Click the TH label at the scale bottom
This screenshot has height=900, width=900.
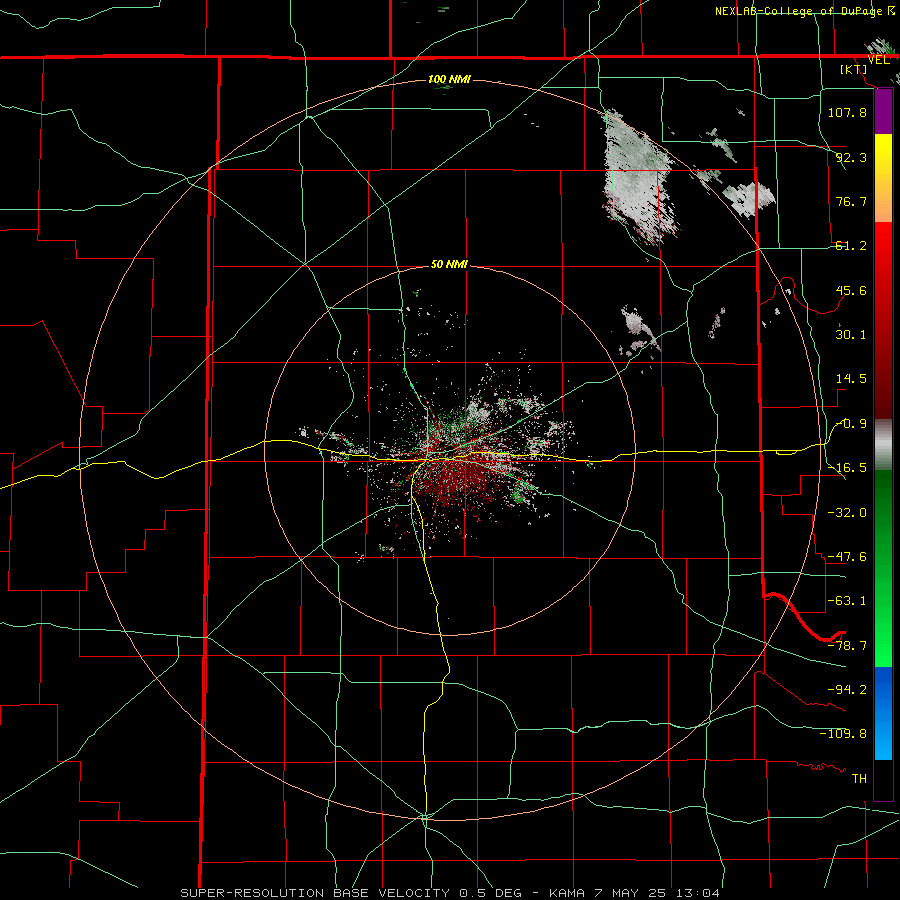(859, 778)
